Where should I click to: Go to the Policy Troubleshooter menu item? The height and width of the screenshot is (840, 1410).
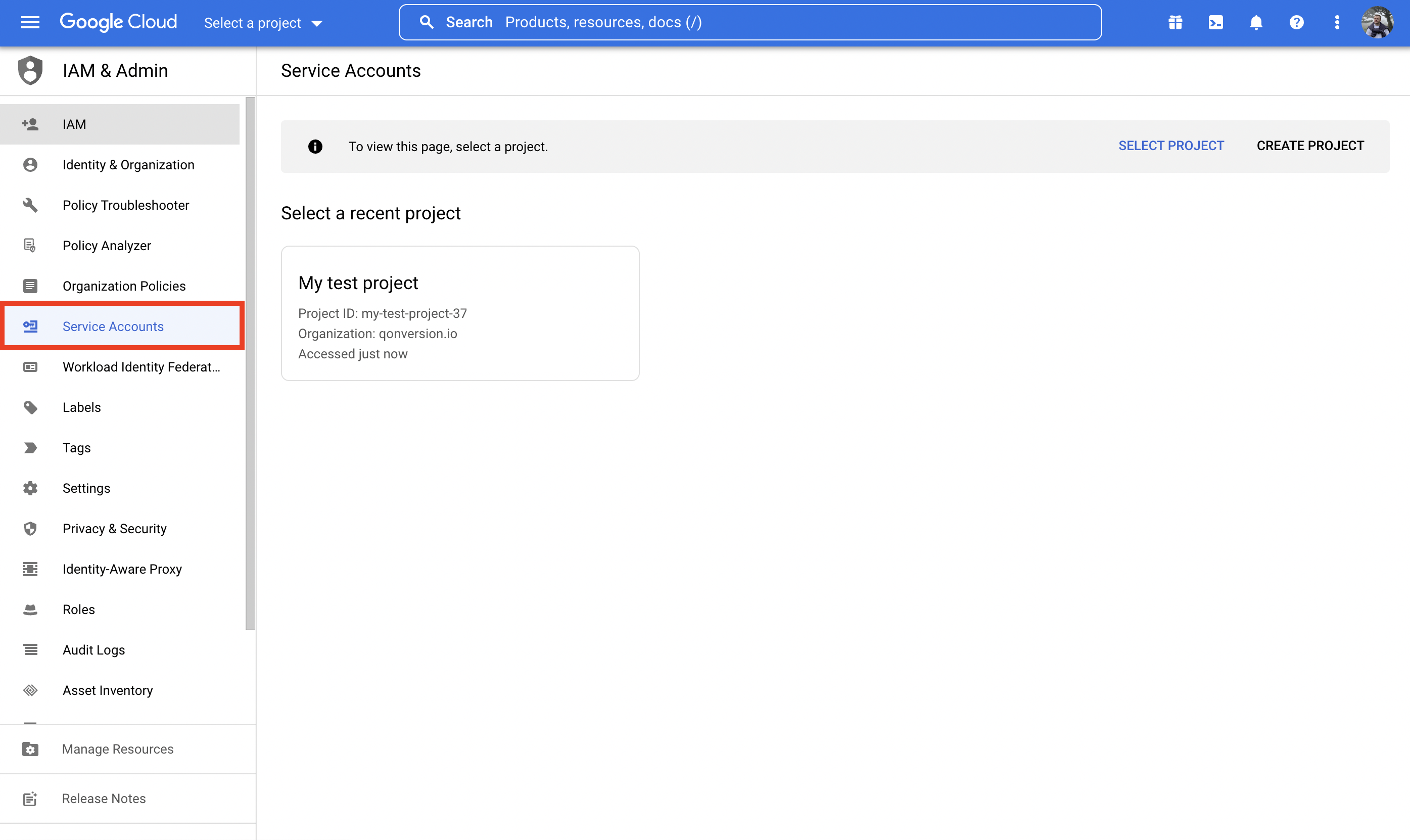[x=126, y=205]
